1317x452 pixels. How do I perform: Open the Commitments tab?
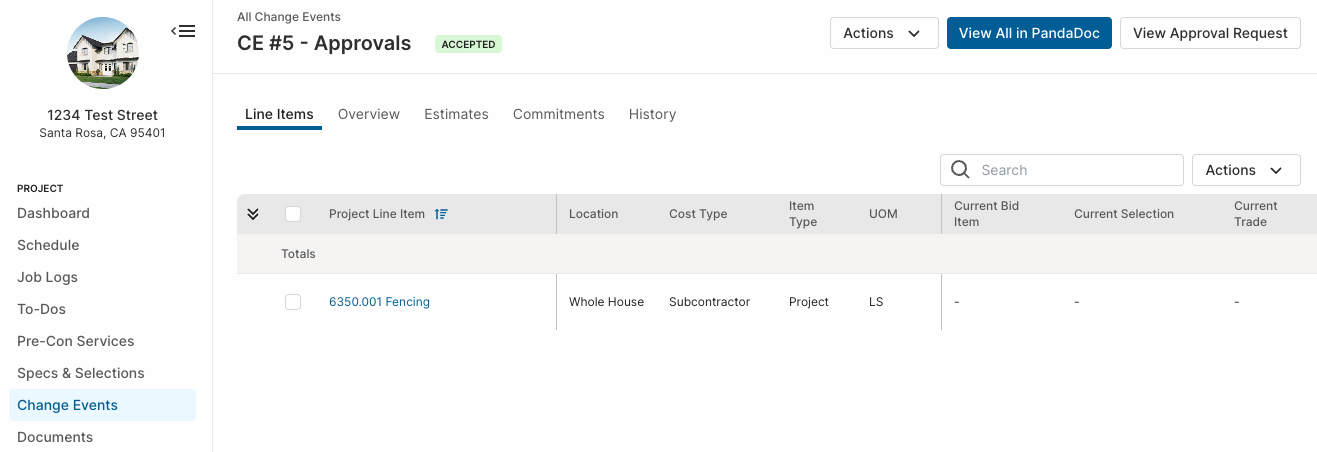point(559,114)
